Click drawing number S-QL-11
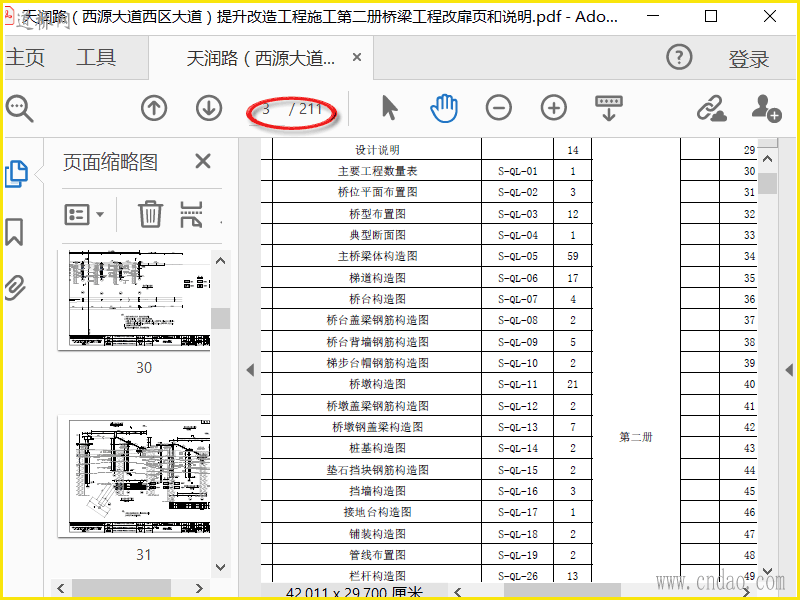 point(518,384)
